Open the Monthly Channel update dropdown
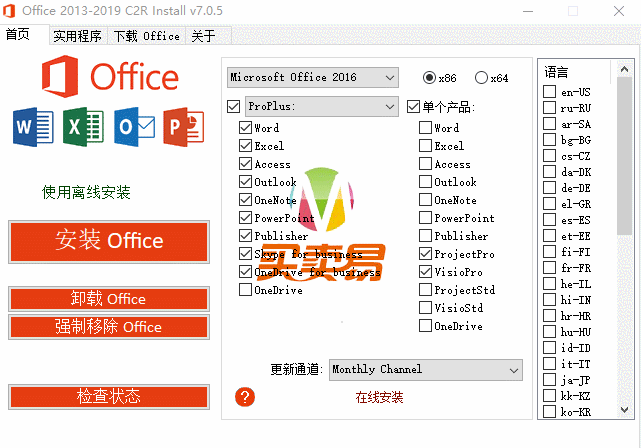 (426, 370)
